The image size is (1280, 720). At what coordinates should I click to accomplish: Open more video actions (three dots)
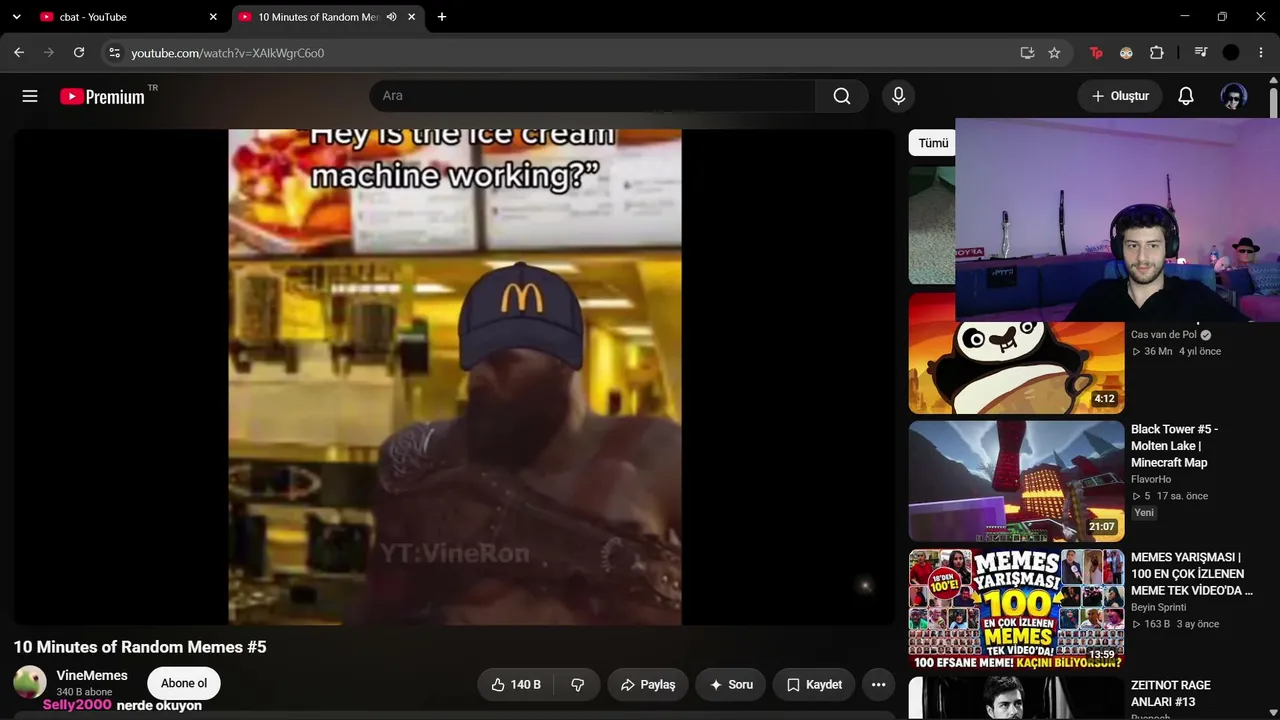(878, 685)
